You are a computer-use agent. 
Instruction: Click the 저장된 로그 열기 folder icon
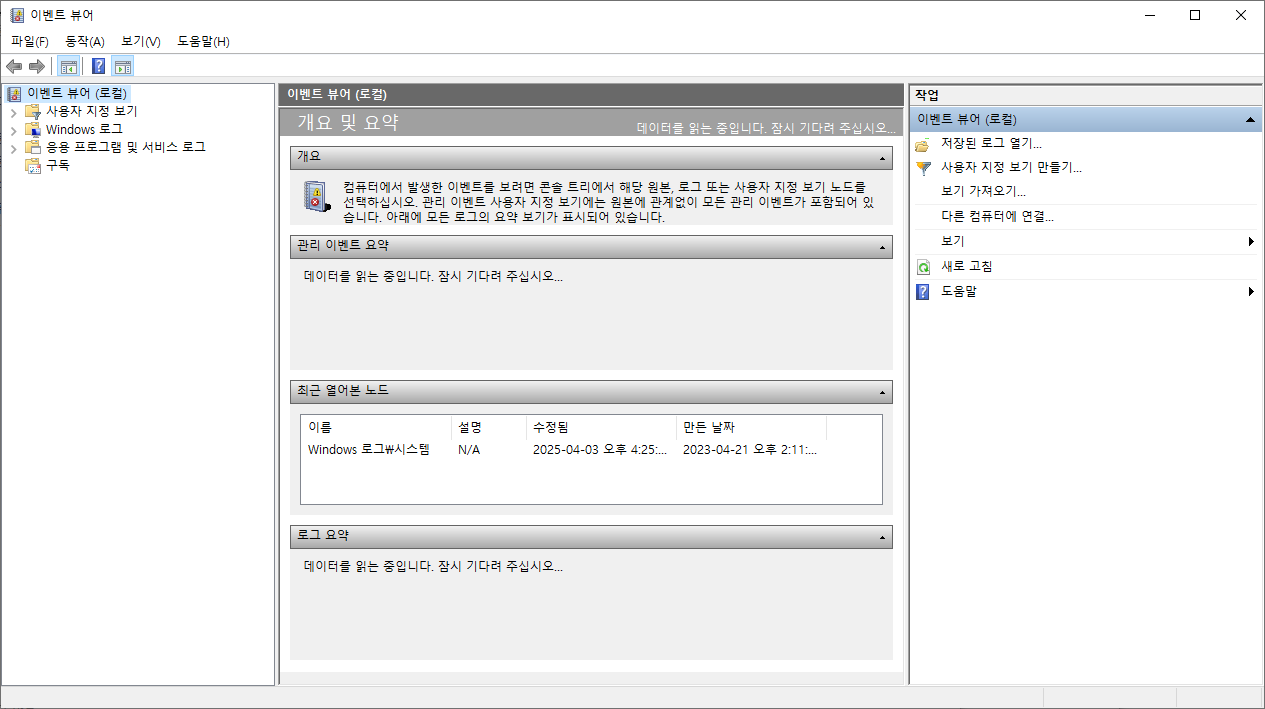pos(922,143)
